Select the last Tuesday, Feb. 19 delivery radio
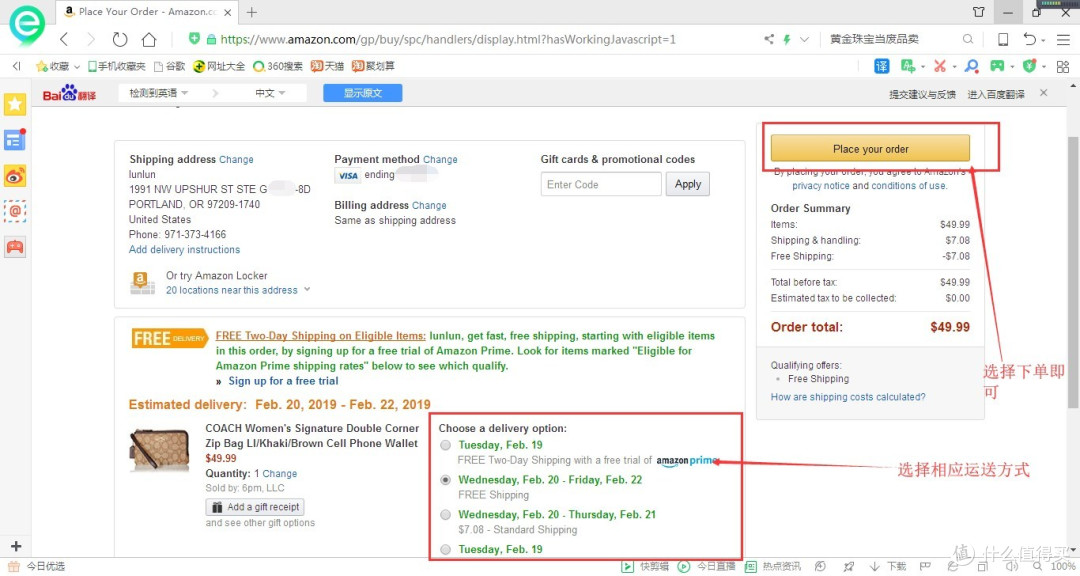The image size is (1080, 576). [446, 549]
